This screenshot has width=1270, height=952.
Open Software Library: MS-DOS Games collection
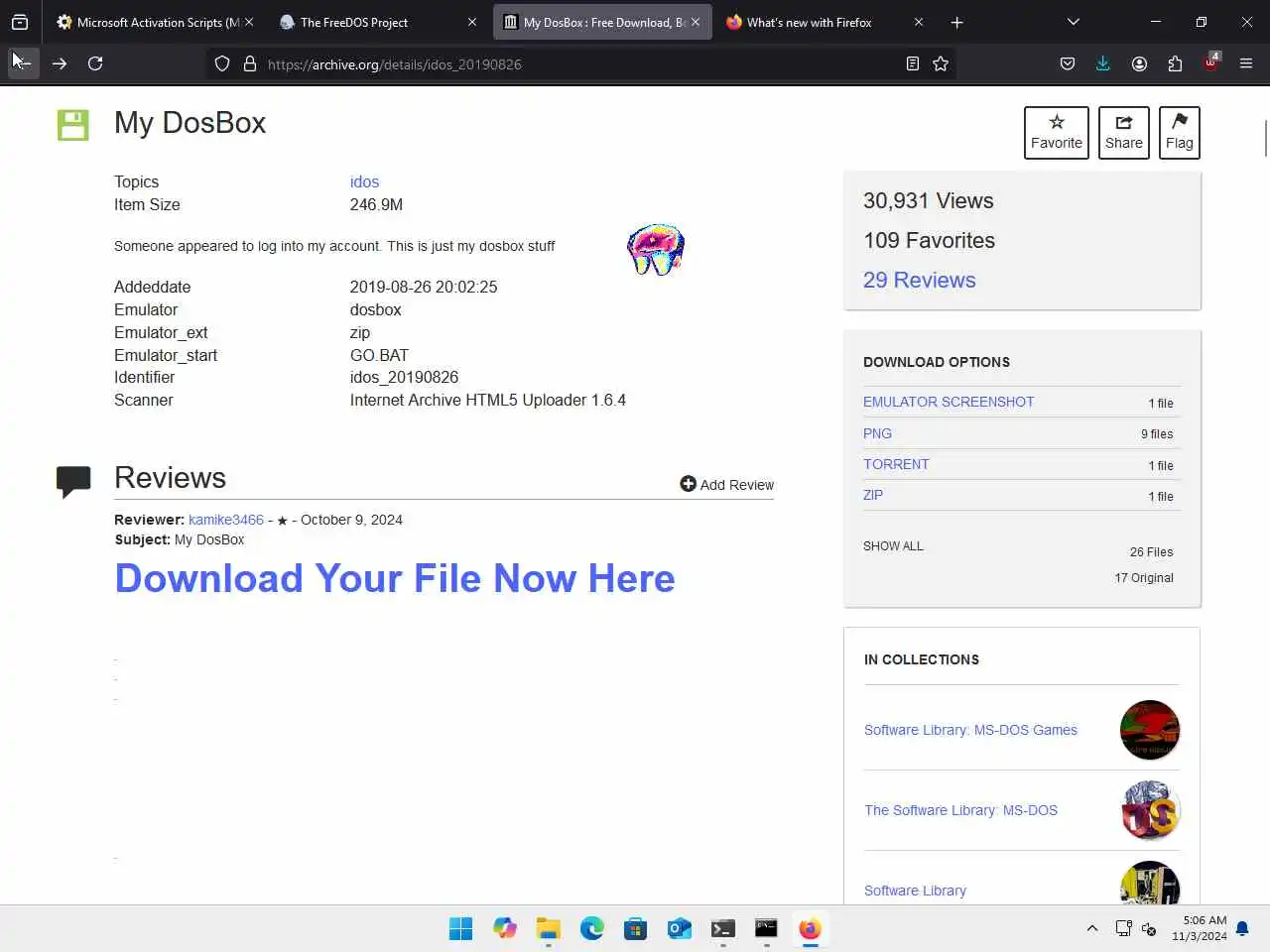tap(970, 730)
